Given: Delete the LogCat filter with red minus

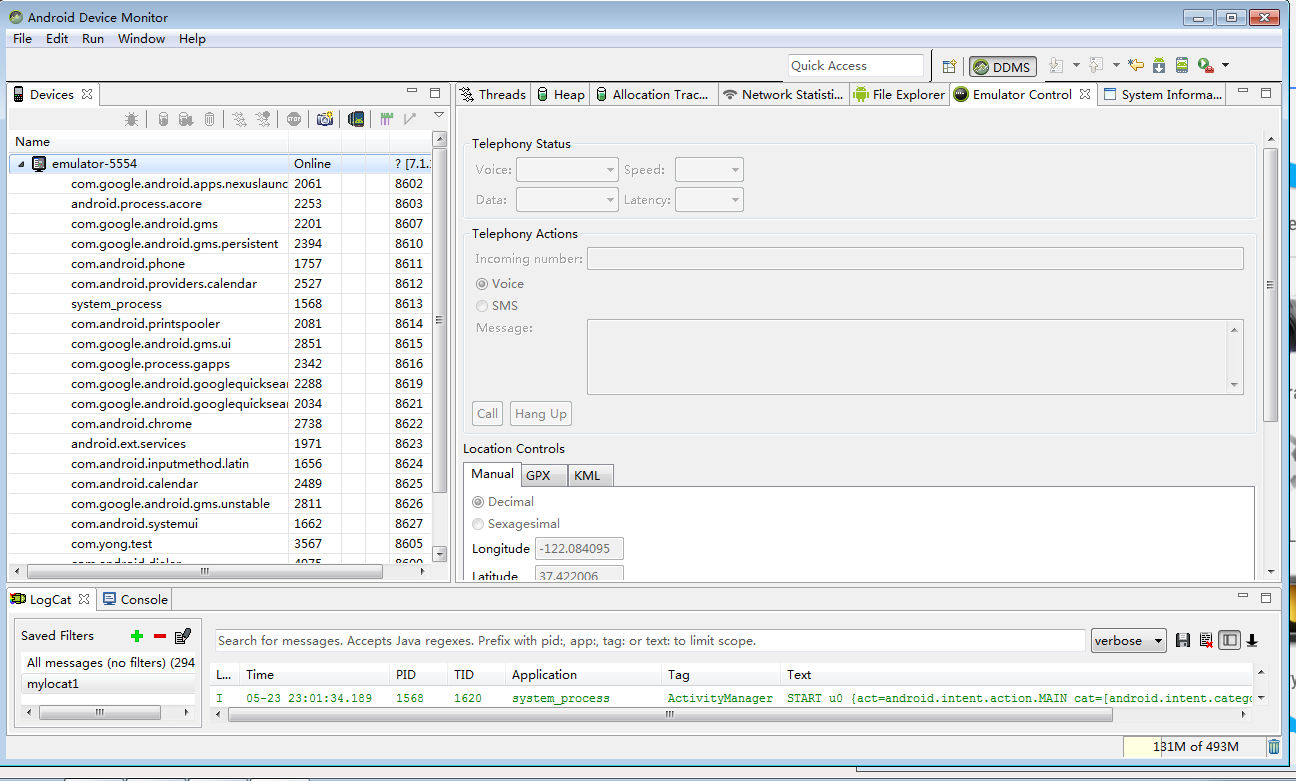Looking at the screenshot, I should tap(160, 636).
